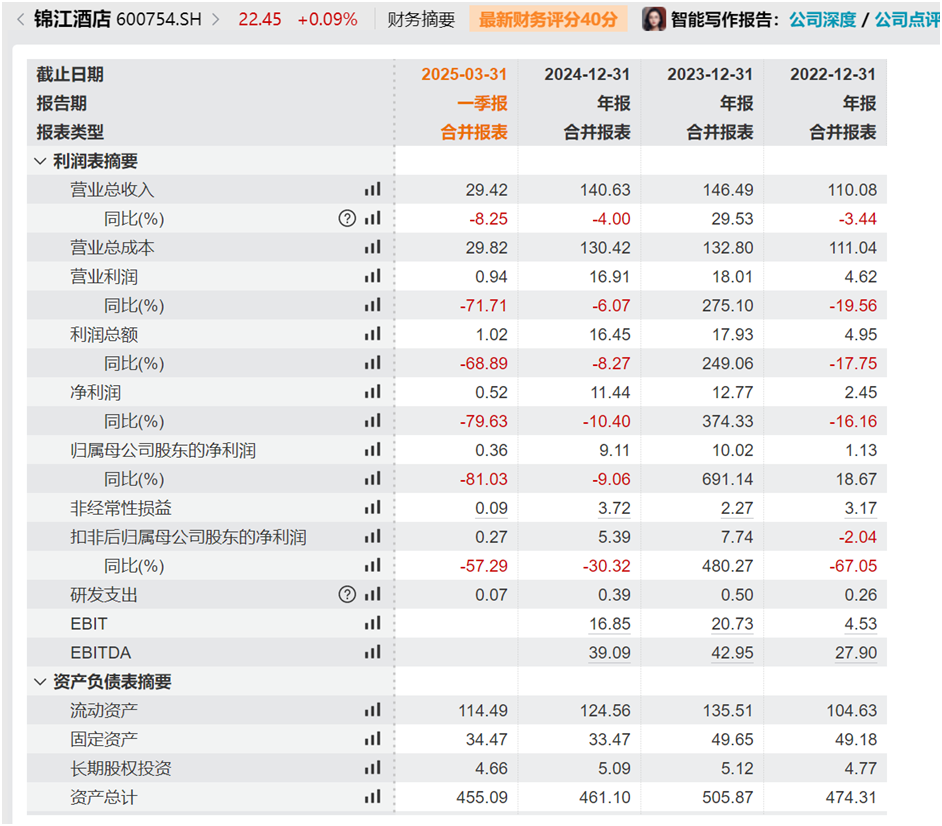
Task: Select the 2025-03-31 column header
Action: point(464,74)
